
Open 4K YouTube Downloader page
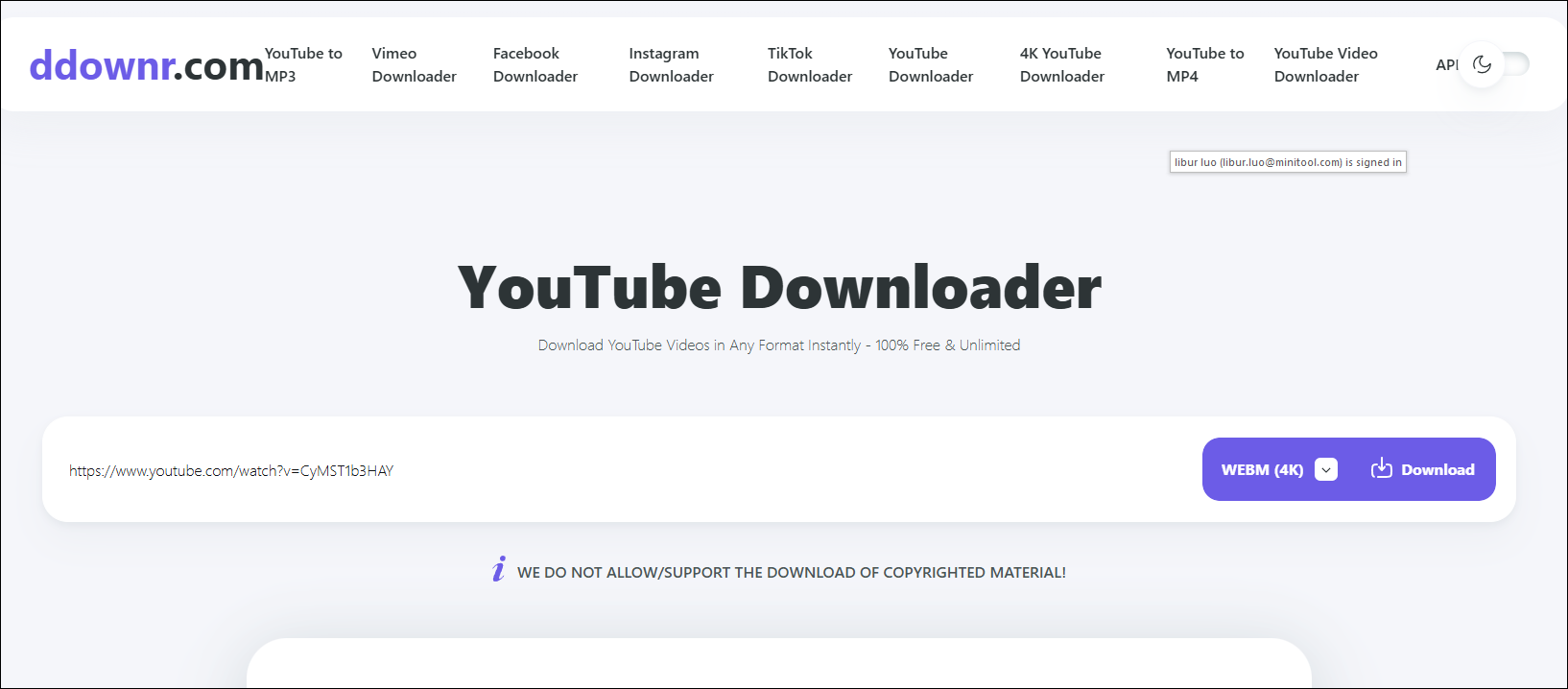[1062, 64]
